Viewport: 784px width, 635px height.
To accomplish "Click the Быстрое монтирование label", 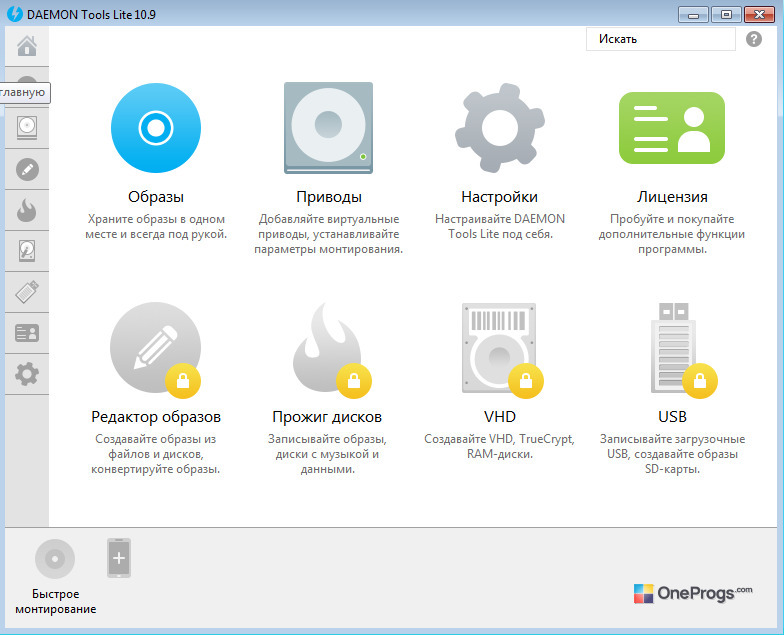I will pyautogui.click(x=56, y=602).
